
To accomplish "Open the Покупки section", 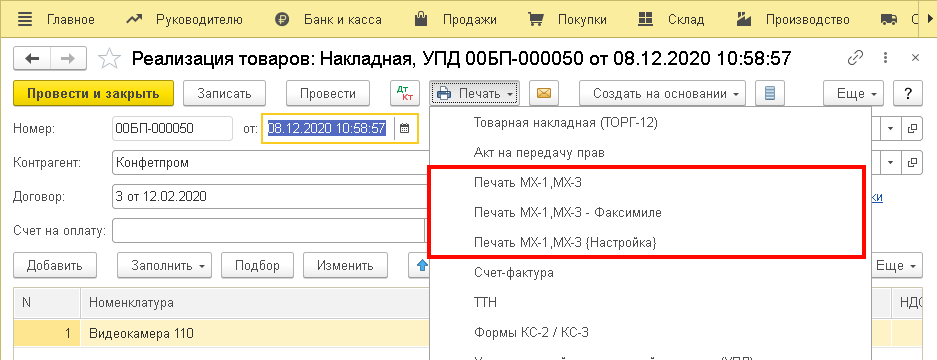I will pyautogui.click(x=582, y=19).
